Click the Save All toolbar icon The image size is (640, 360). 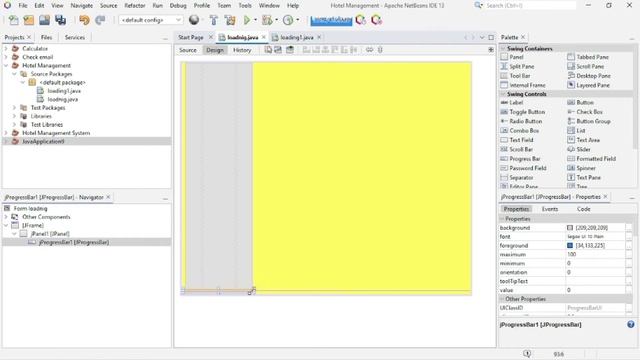60,20
